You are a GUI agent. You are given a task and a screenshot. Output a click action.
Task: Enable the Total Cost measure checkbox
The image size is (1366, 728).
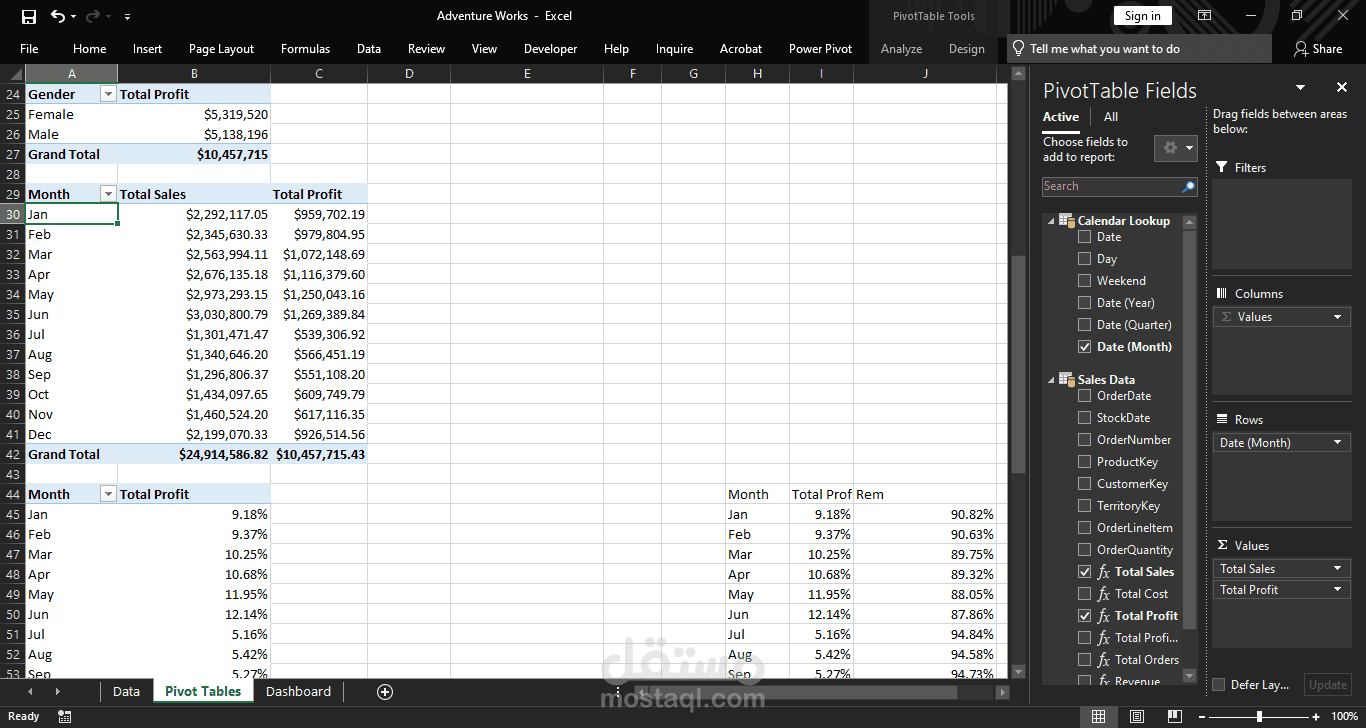click(1084, 594)
